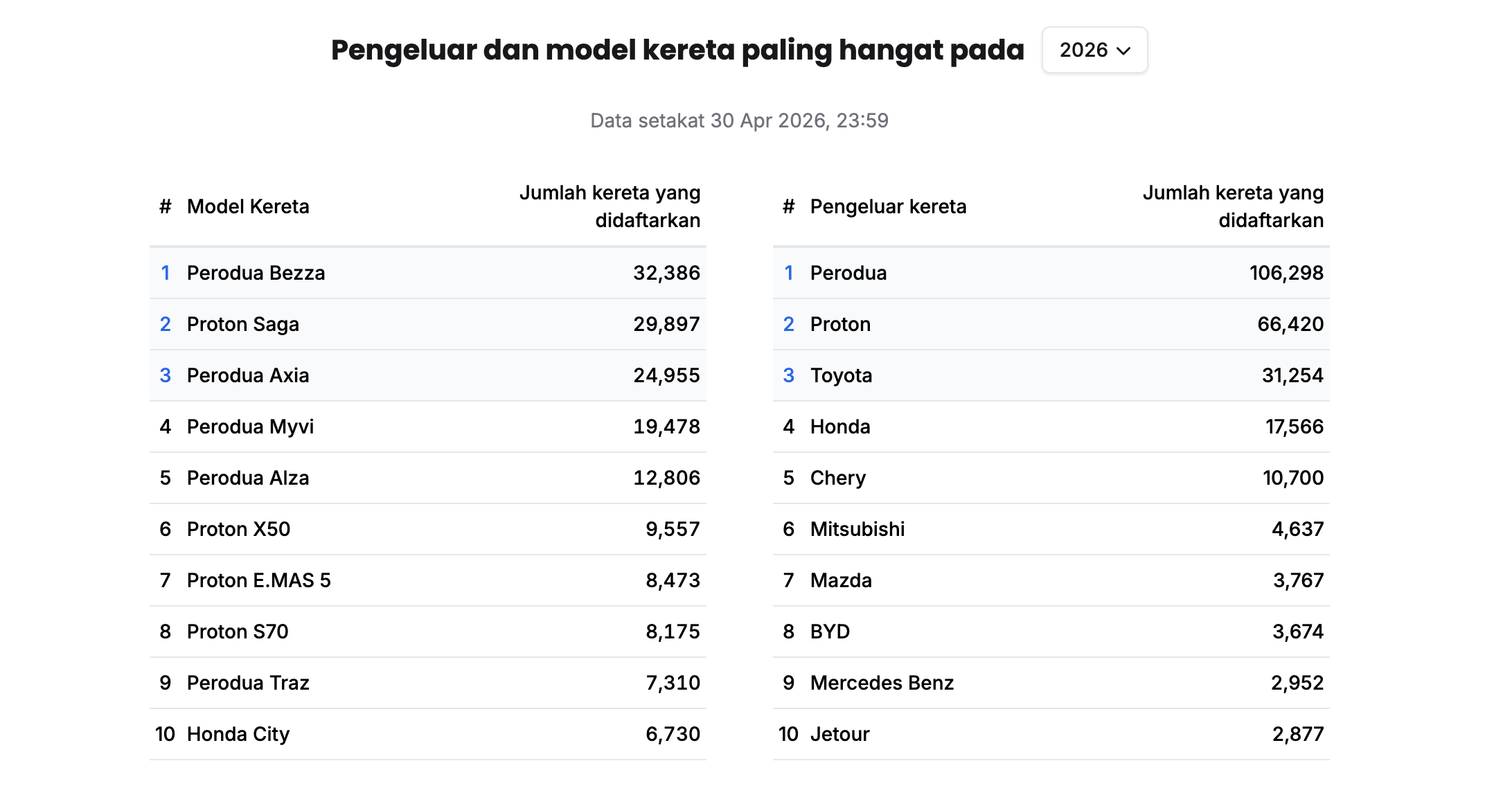Click the 'Data setakat 30 Apr 2026, 23:59' text
The image size is (1512, 806).
(739, 120)
